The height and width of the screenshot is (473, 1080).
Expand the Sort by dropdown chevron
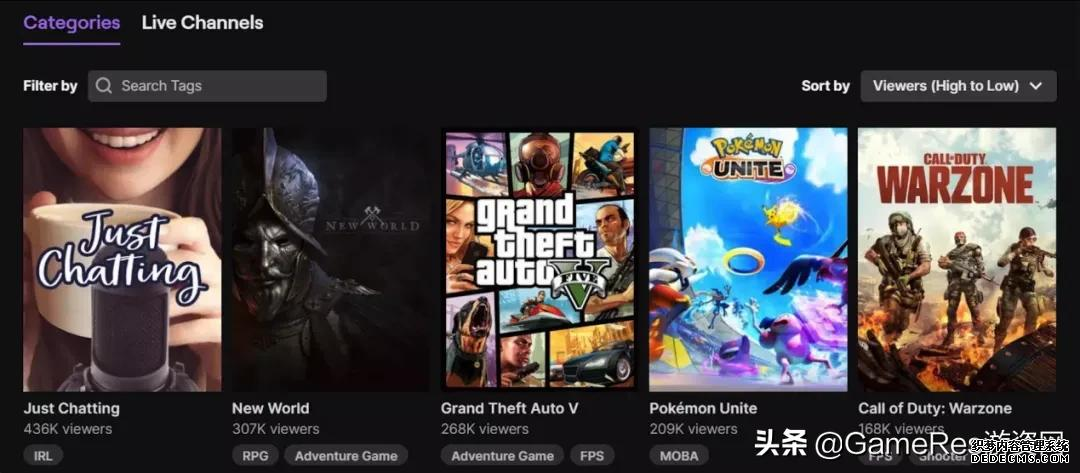1036,86
